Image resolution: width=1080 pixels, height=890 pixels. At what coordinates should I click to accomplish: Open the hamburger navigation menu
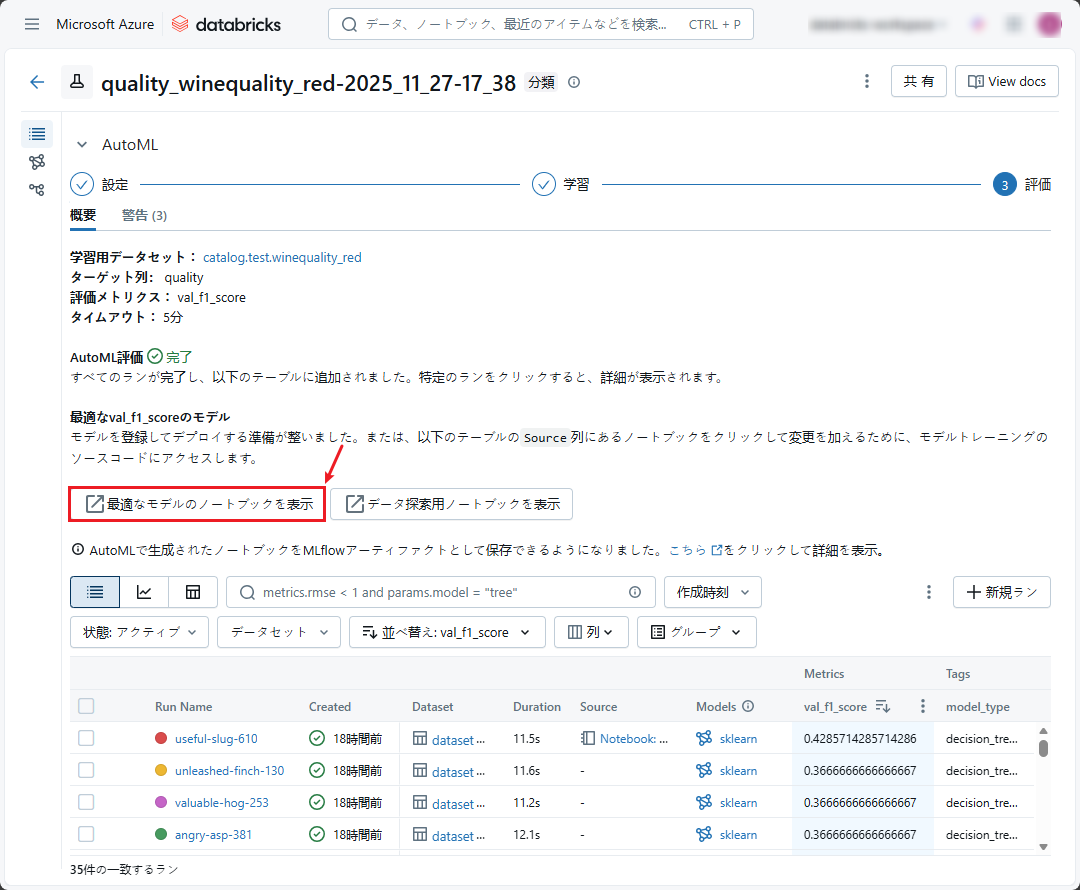click(32, 24)
